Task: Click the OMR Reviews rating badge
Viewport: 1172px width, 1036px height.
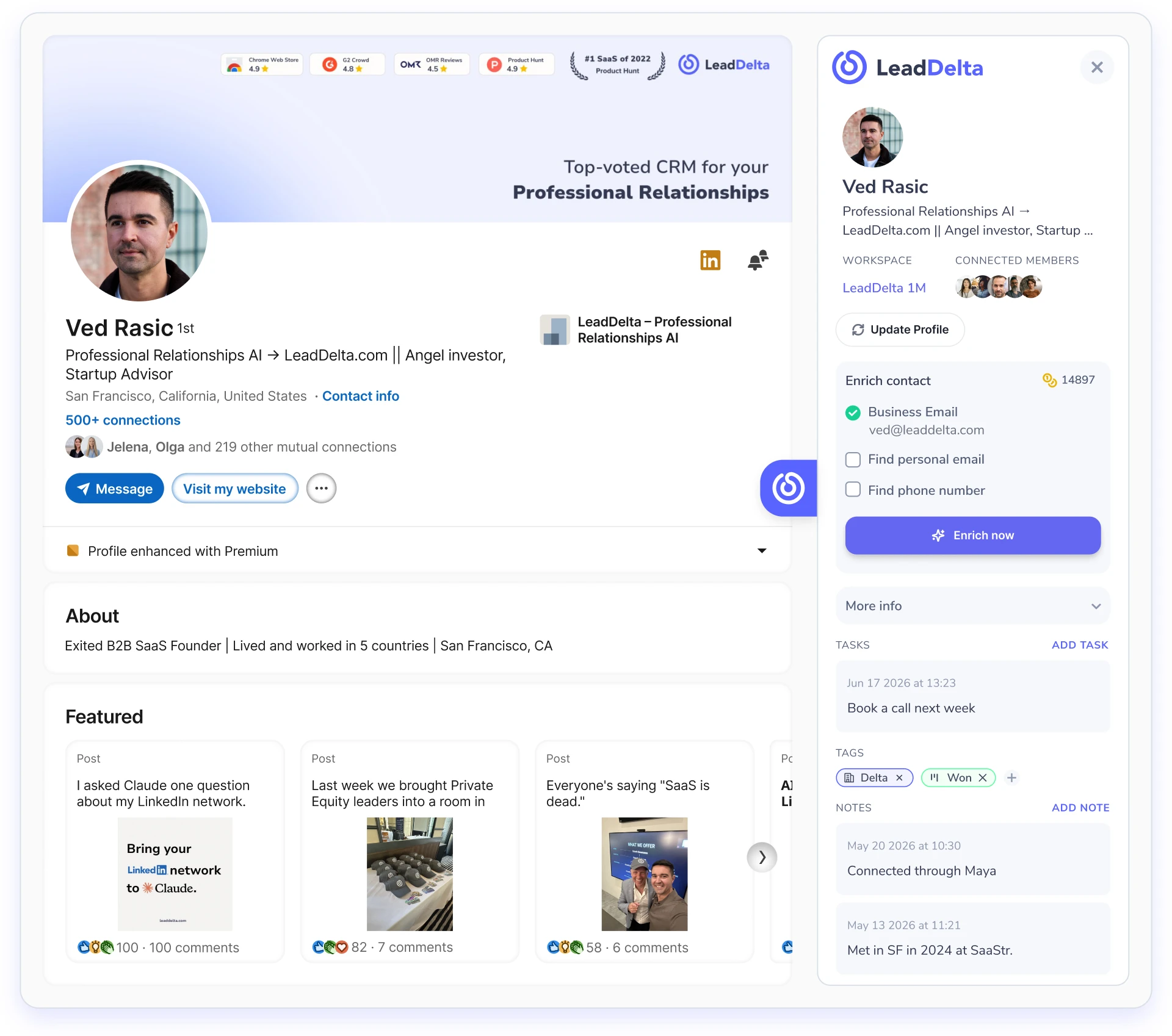Action: click(432, 64)
